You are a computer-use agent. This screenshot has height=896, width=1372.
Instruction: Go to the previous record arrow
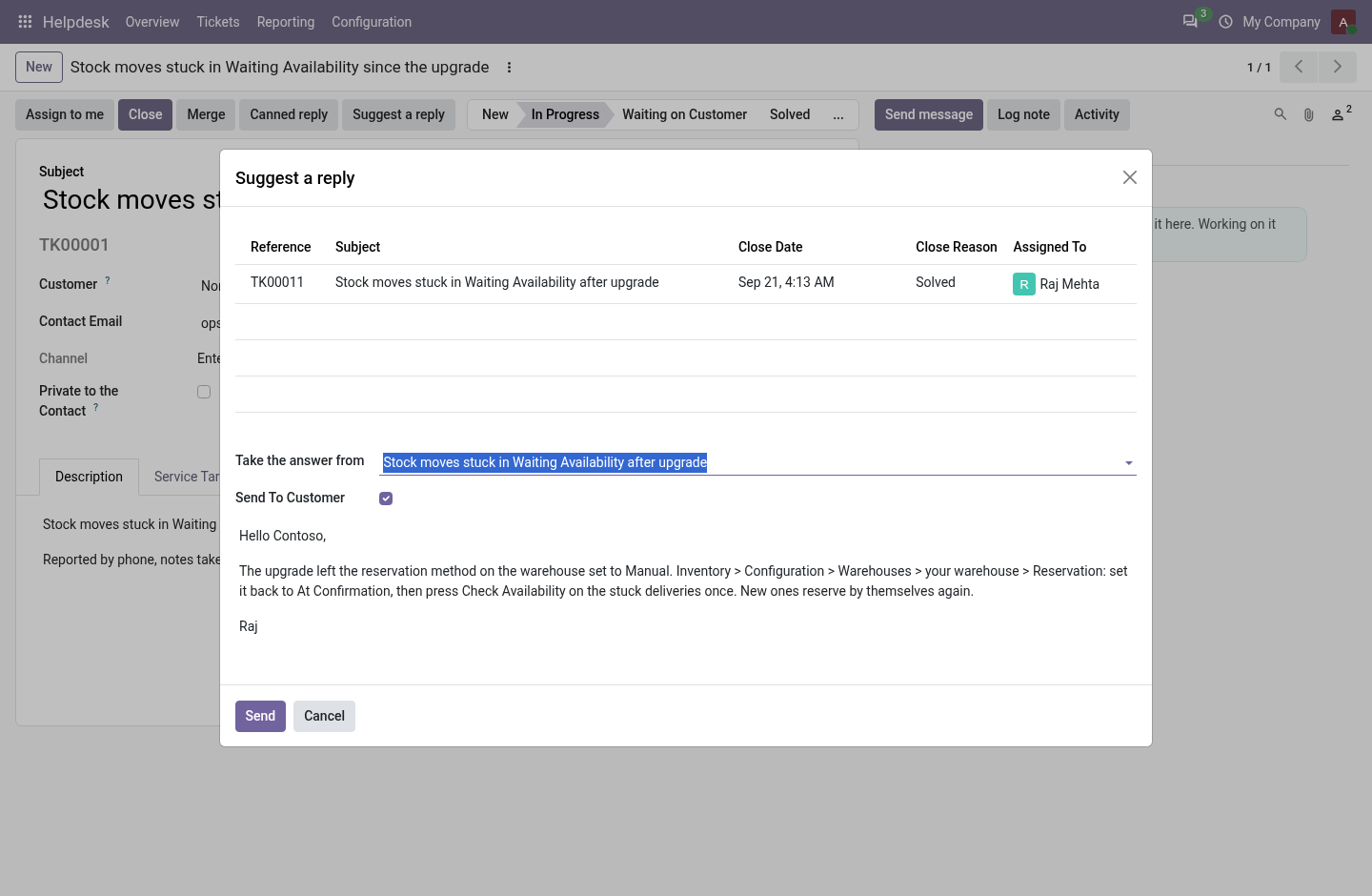tap(1299, 67)
